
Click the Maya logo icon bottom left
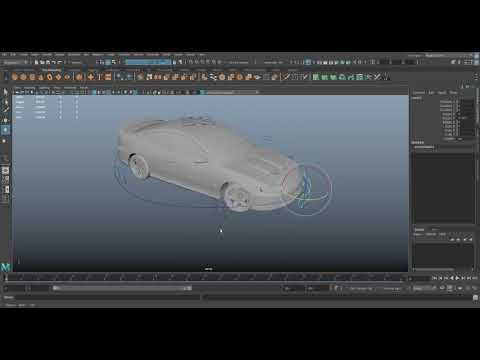(6, 267)
